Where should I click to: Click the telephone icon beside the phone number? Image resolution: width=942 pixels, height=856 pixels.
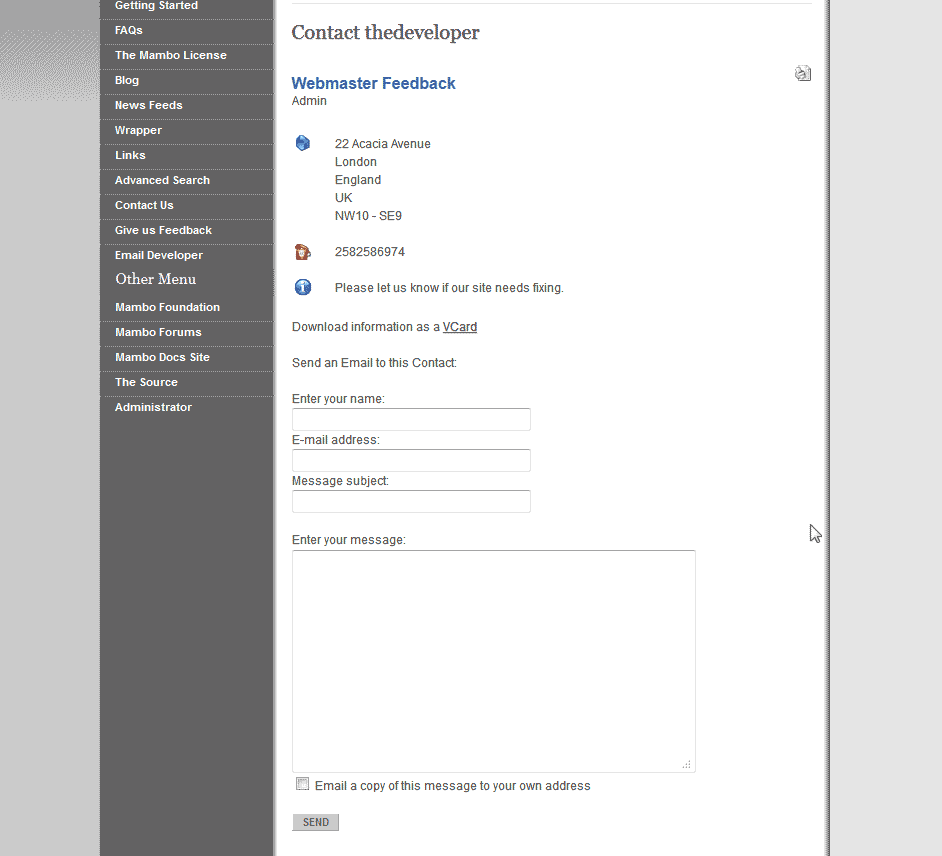point(303,251)
